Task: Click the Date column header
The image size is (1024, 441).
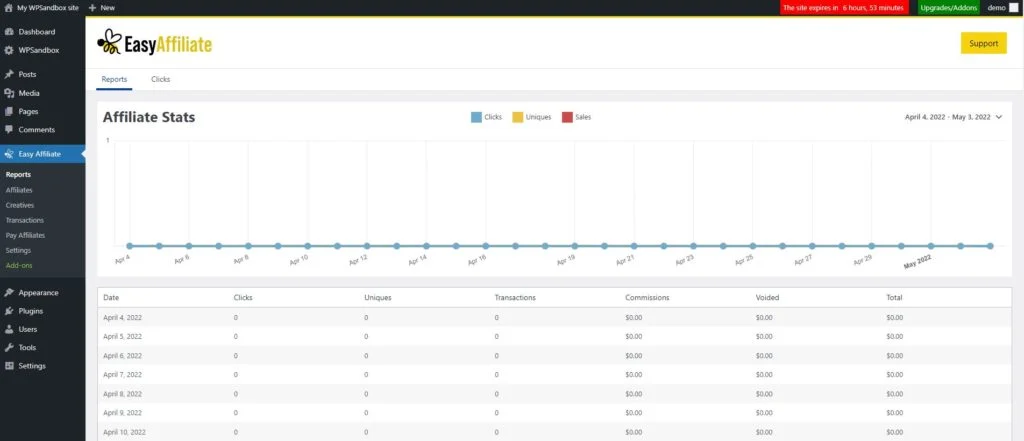Action: pyautogui.click(x=111, y=297)
